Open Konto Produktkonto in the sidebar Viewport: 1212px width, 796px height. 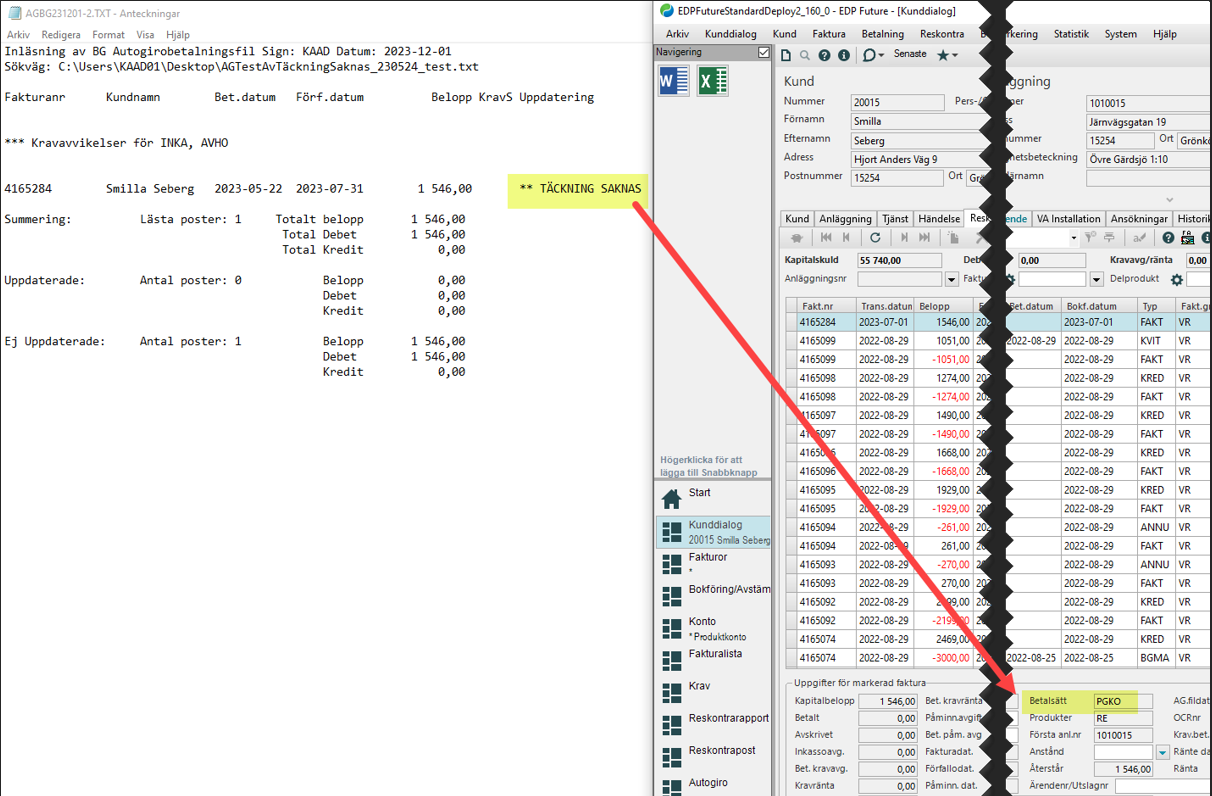click(x=714, y=628)
